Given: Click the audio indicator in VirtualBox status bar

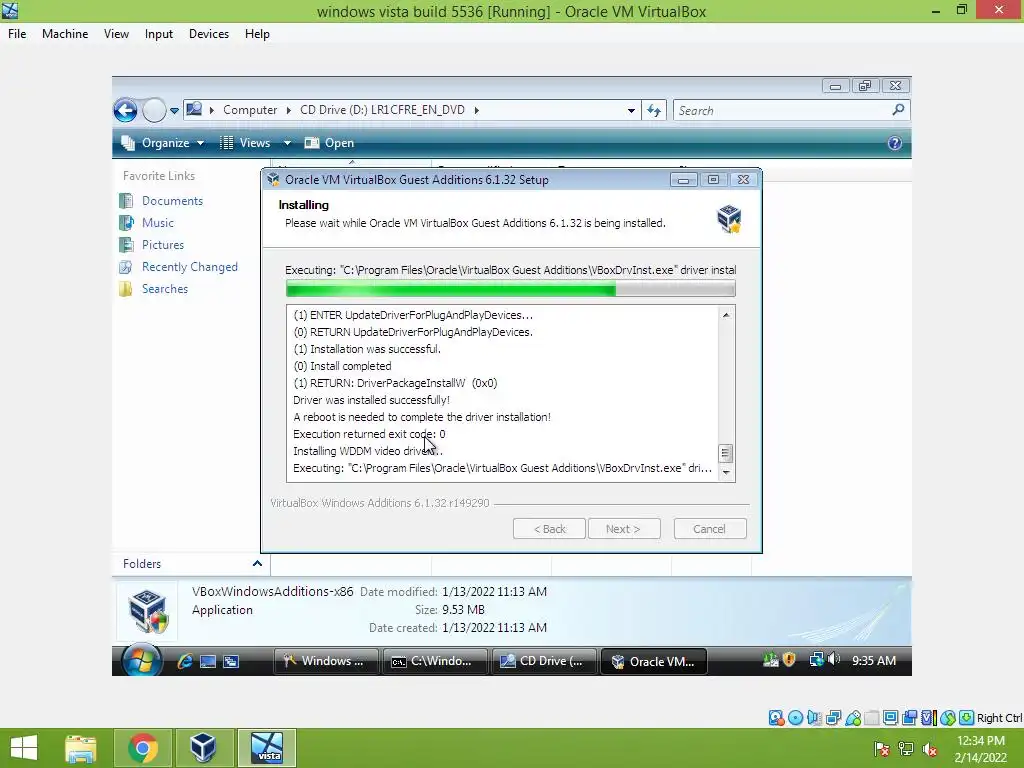Looking at the screenshot, I should coord(814,718).
